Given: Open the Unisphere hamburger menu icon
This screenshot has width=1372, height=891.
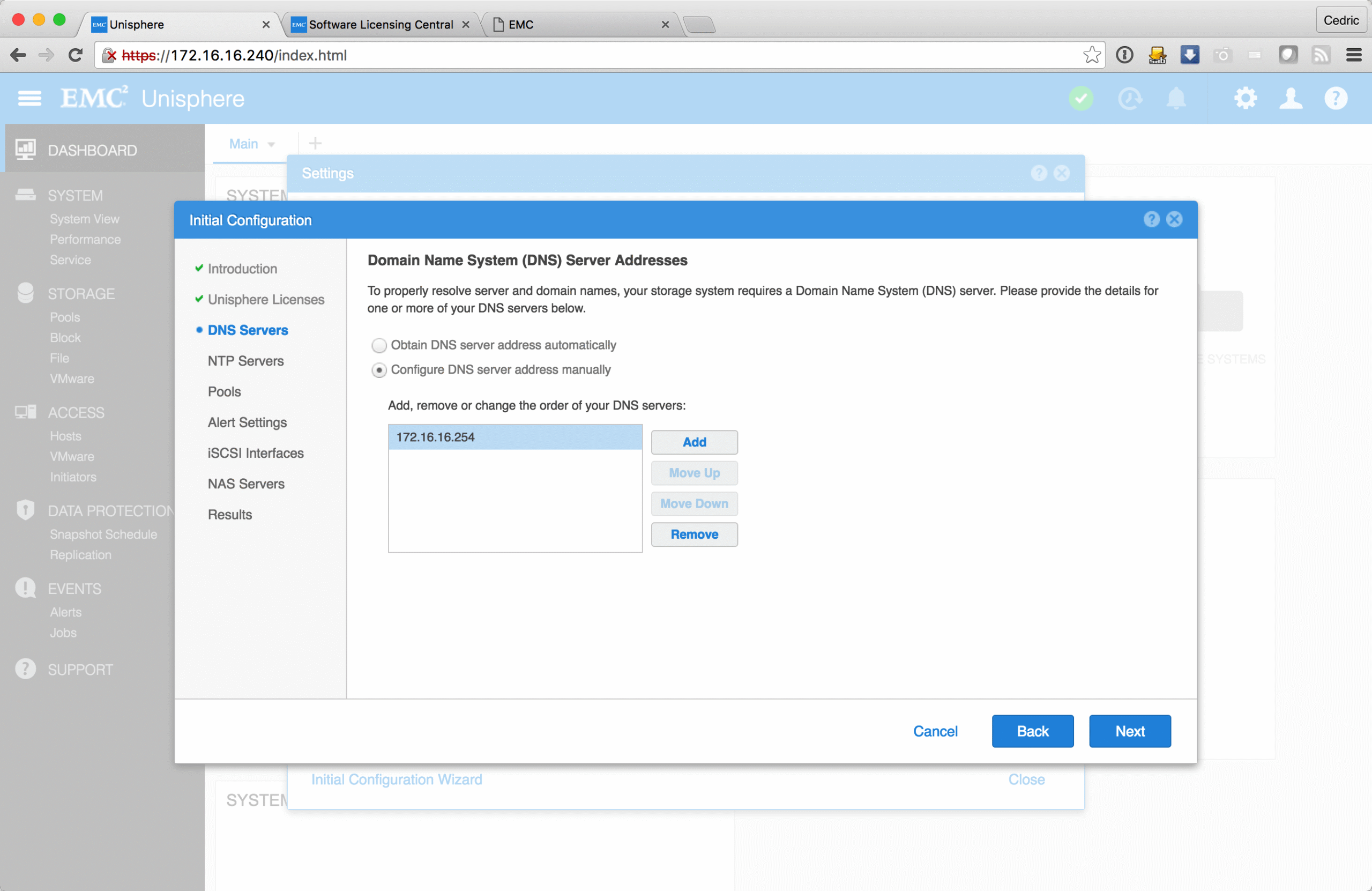Looking at the screenshot, I should (x=29, y=99).
